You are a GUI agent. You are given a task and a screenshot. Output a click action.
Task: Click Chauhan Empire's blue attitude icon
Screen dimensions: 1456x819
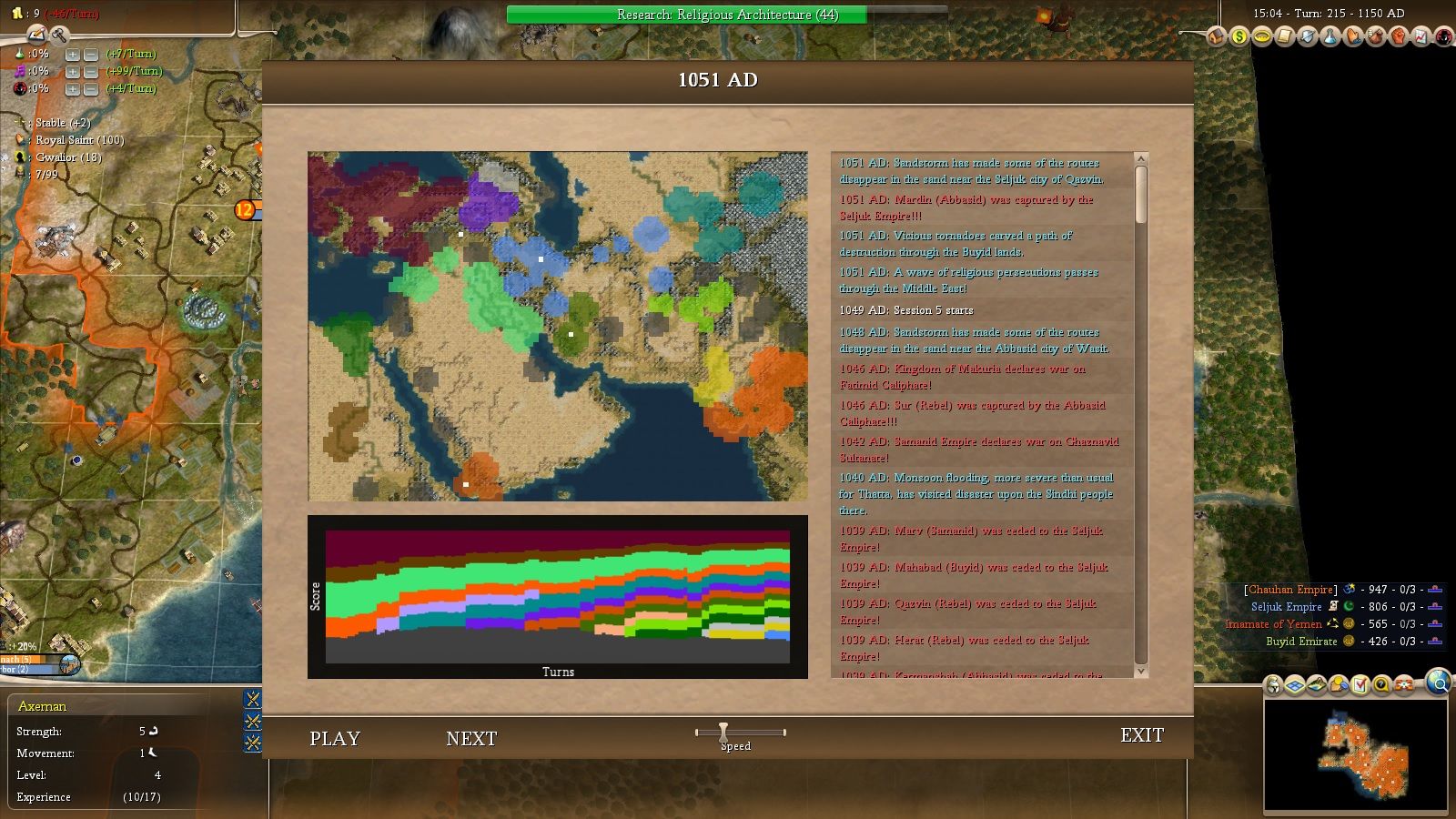[x=1435, y=590]
